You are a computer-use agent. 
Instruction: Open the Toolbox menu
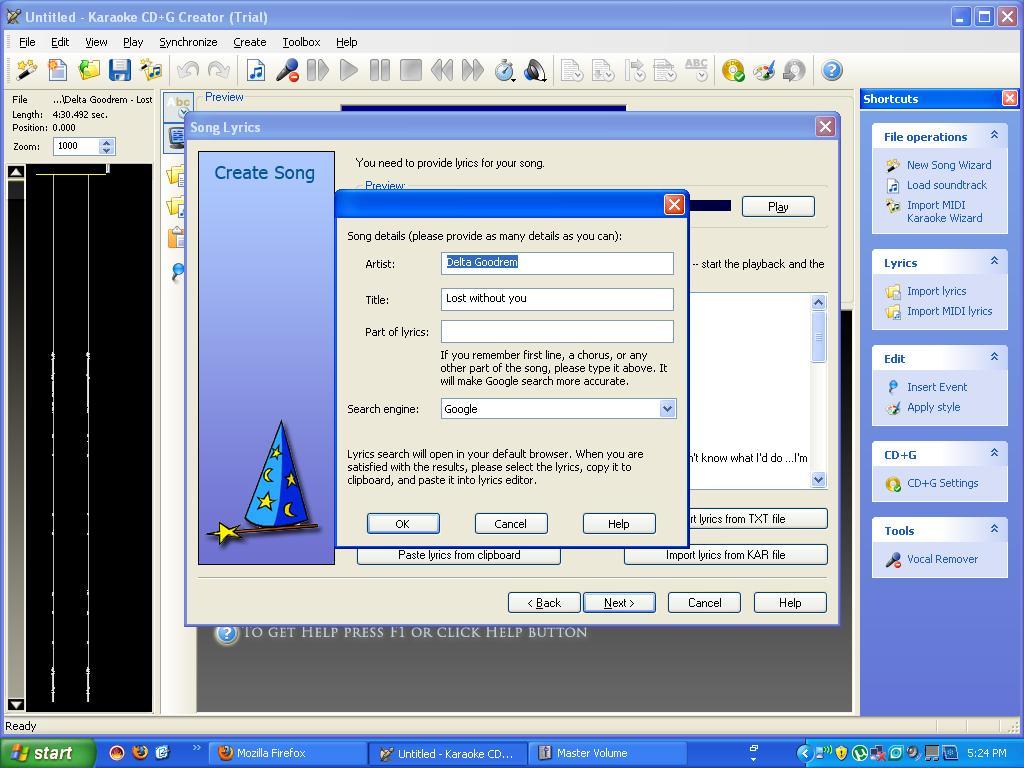point(300,42)
